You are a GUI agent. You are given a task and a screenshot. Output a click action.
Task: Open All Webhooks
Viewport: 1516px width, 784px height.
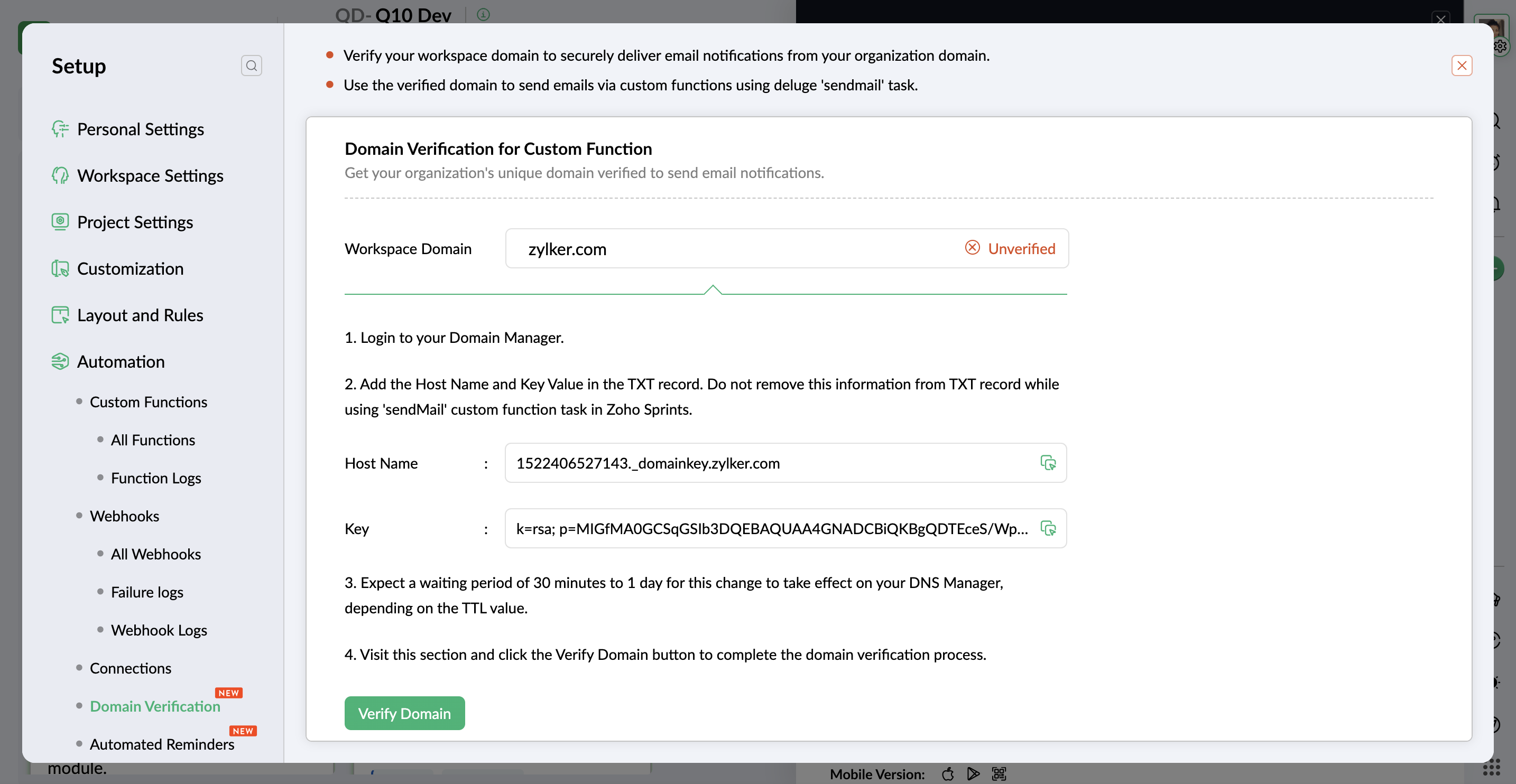(x=156, y=554)
